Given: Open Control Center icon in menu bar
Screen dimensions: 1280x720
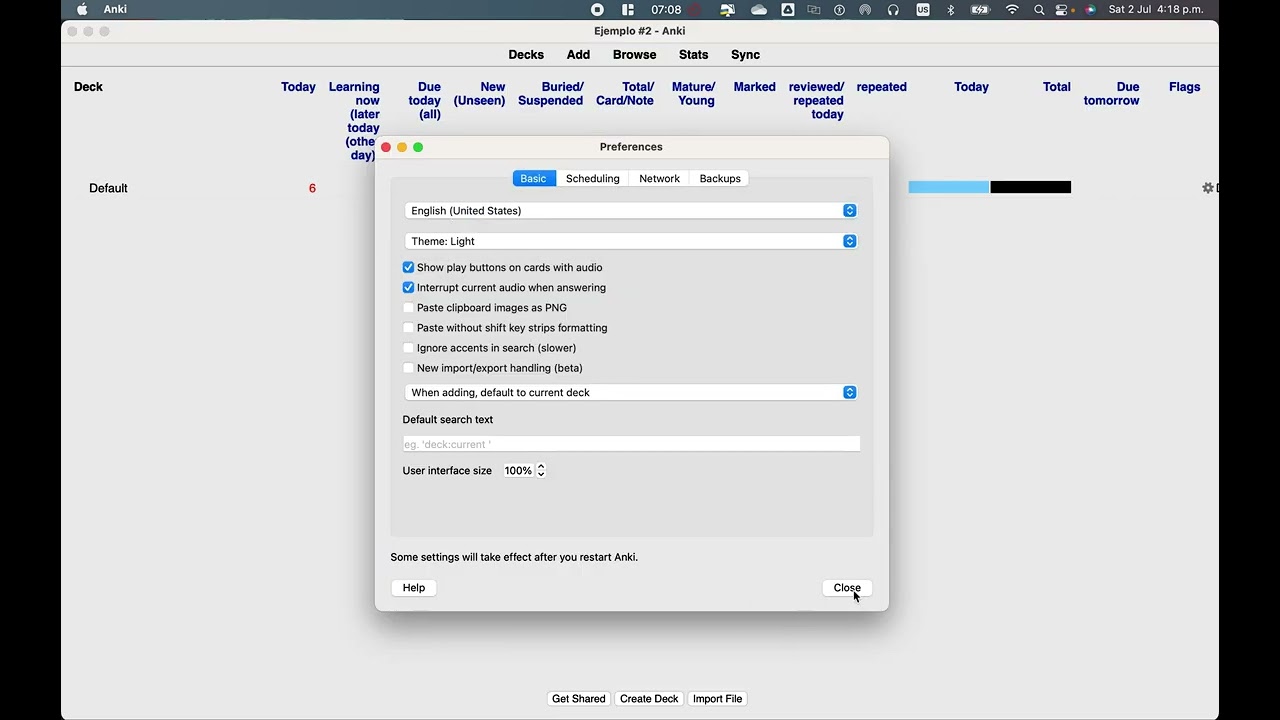Looking at the screenshot, I should [x=1063, y=10].
